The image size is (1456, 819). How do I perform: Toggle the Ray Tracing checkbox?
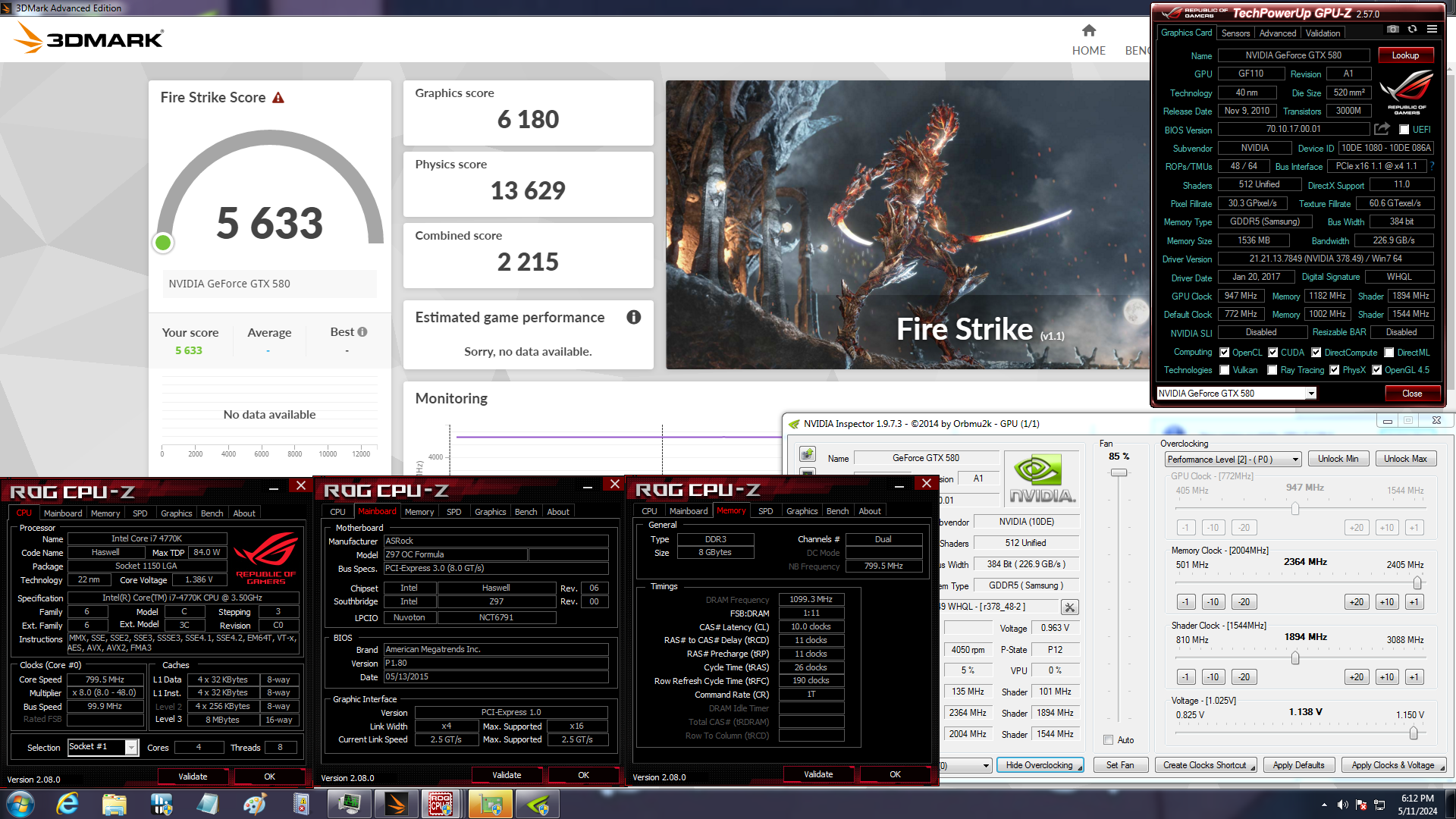pyautogui.click(x=1272, y=370)
